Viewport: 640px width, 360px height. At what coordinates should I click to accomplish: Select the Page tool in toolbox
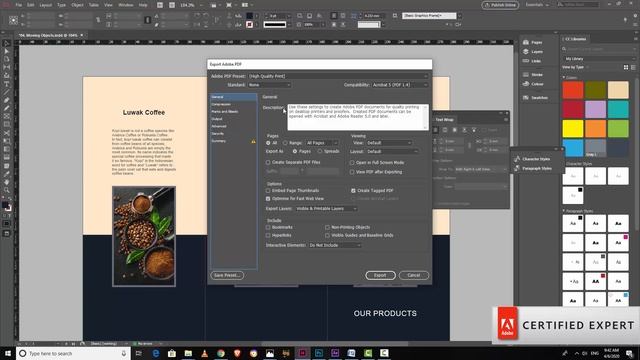point(7,60)
